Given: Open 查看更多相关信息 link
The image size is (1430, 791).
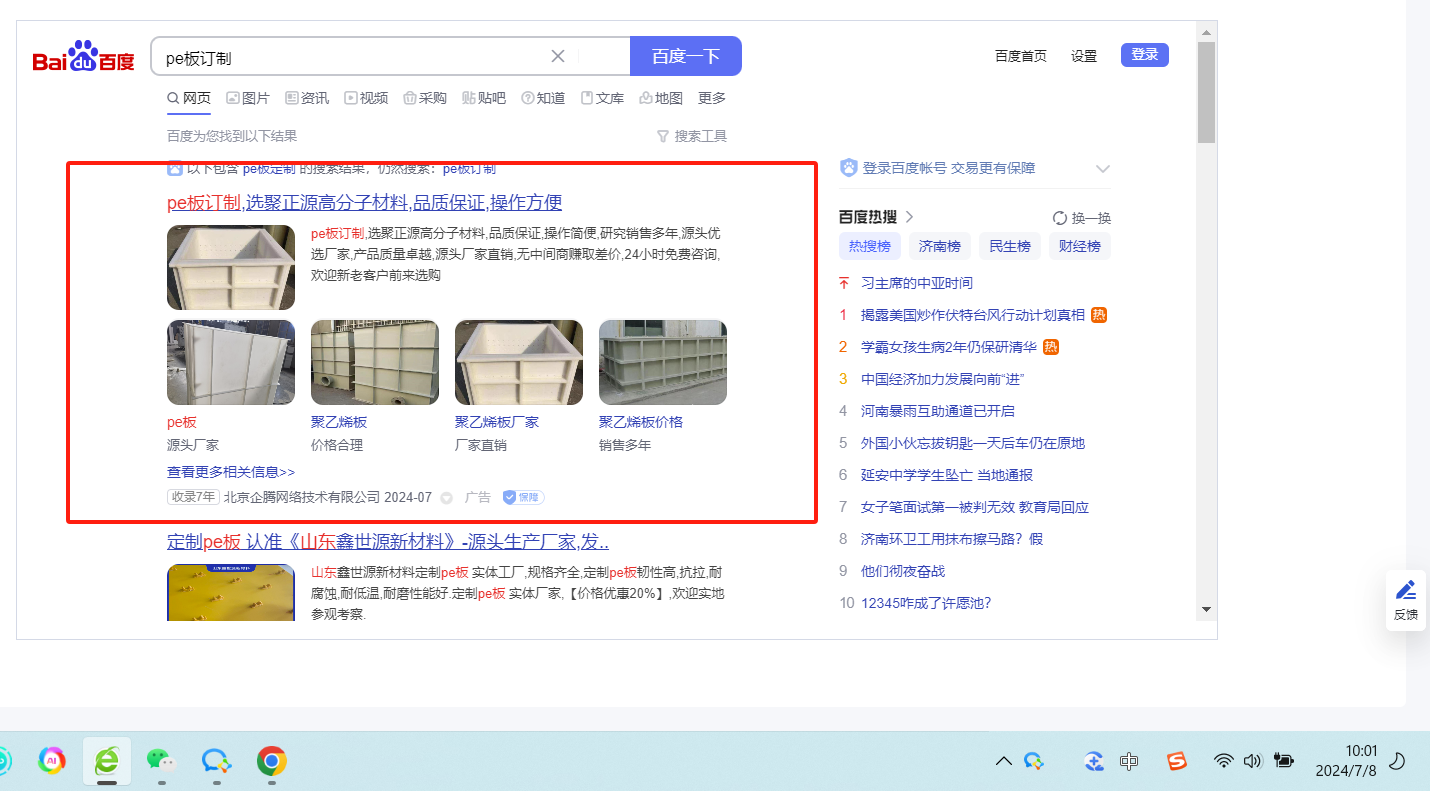Looking at the screenshot, I should (231, 472).
